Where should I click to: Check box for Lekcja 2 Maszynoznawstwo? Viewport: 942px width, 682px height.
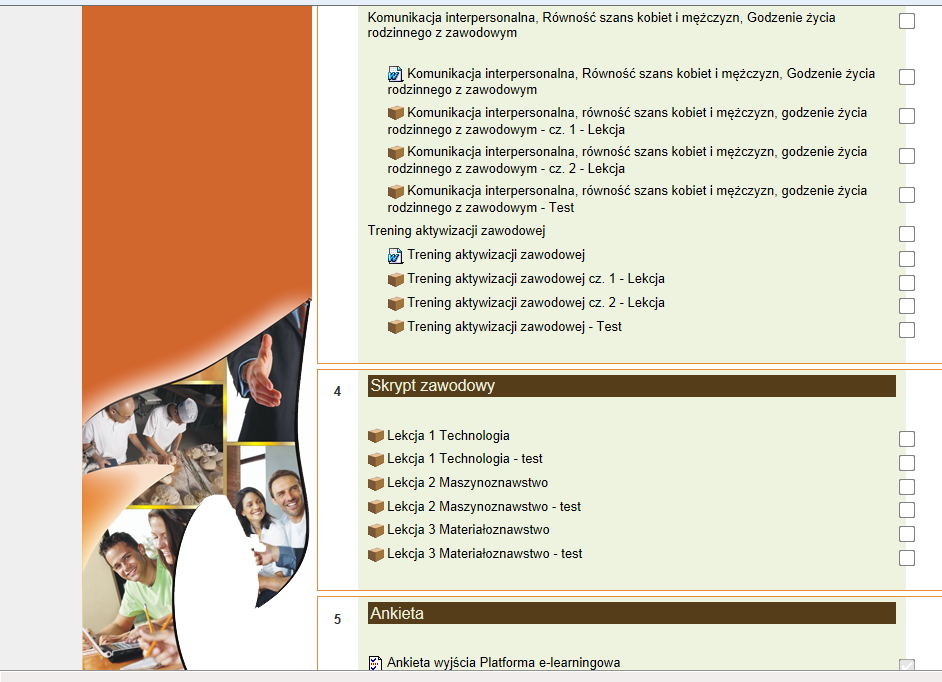pyautogui.click(x=907, y=487)
